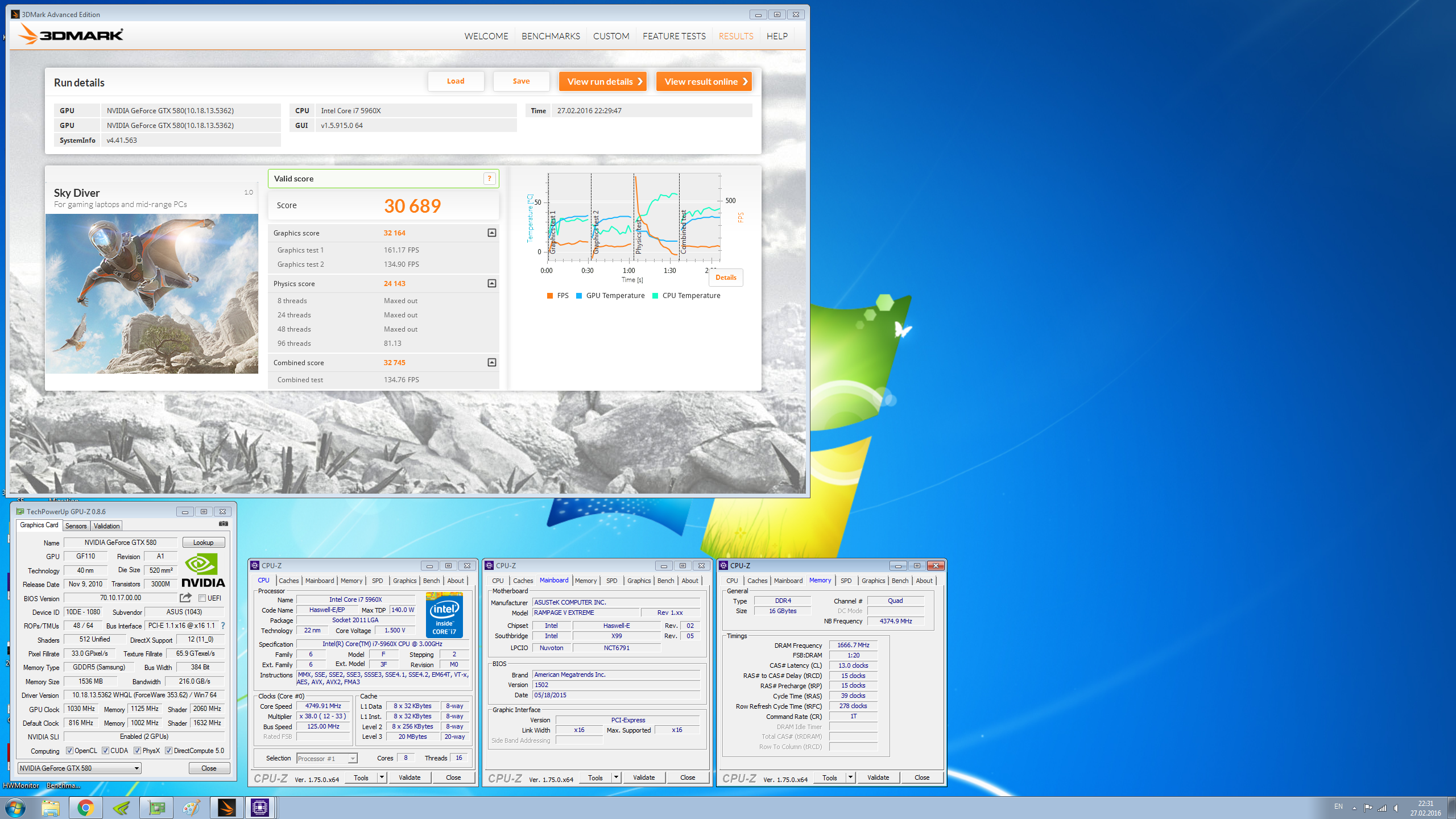This screenshot has height=819, width=1456.
Task: Click the Sky Diver benchmark thumbnail image
Action: (152, 293)
